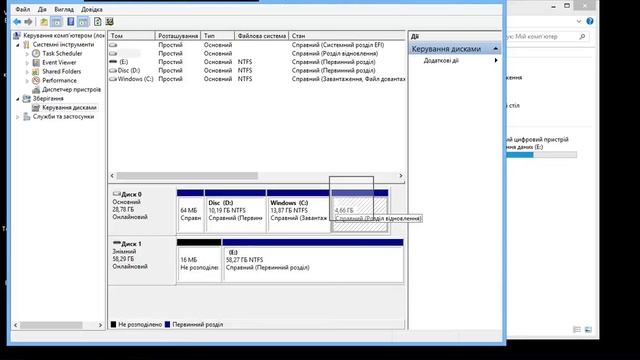Open help via the blue book toolbar icon
Screen dimensions: 640x360
71,22
